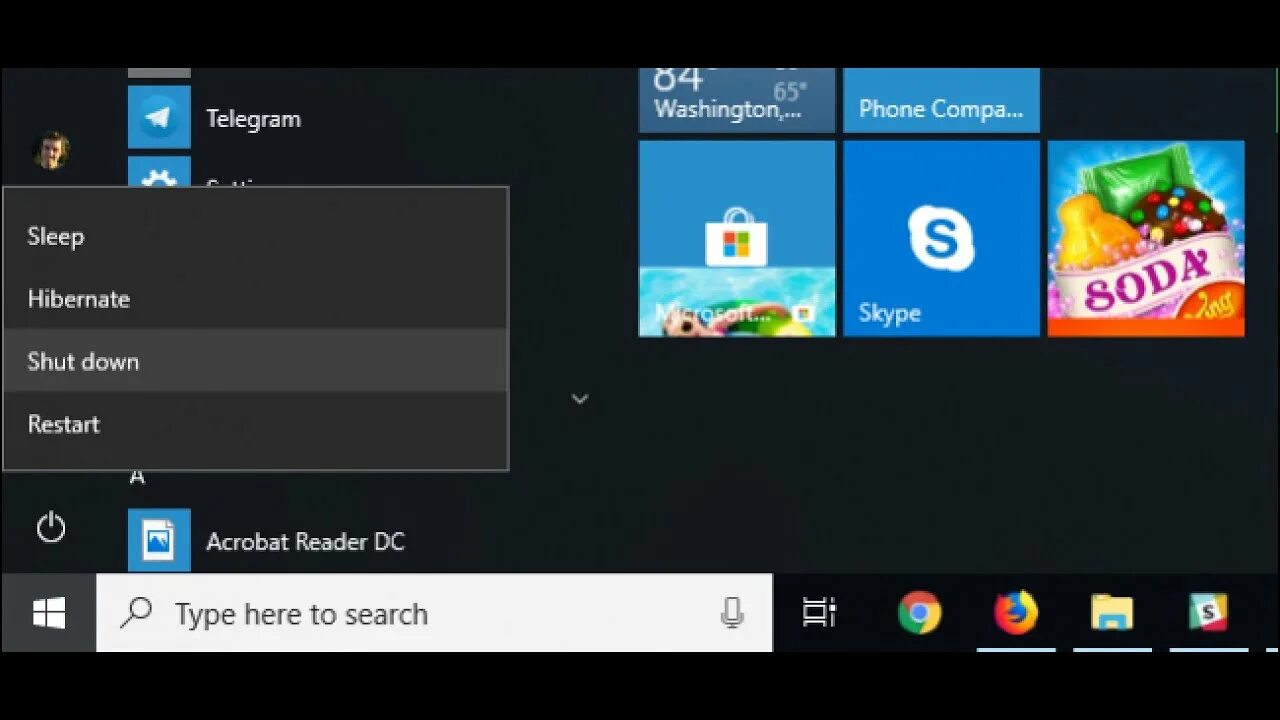Open the Telegram app icon
This screenshot has width=1280, height=720.
pyautogui.click(x=159, y=117)
